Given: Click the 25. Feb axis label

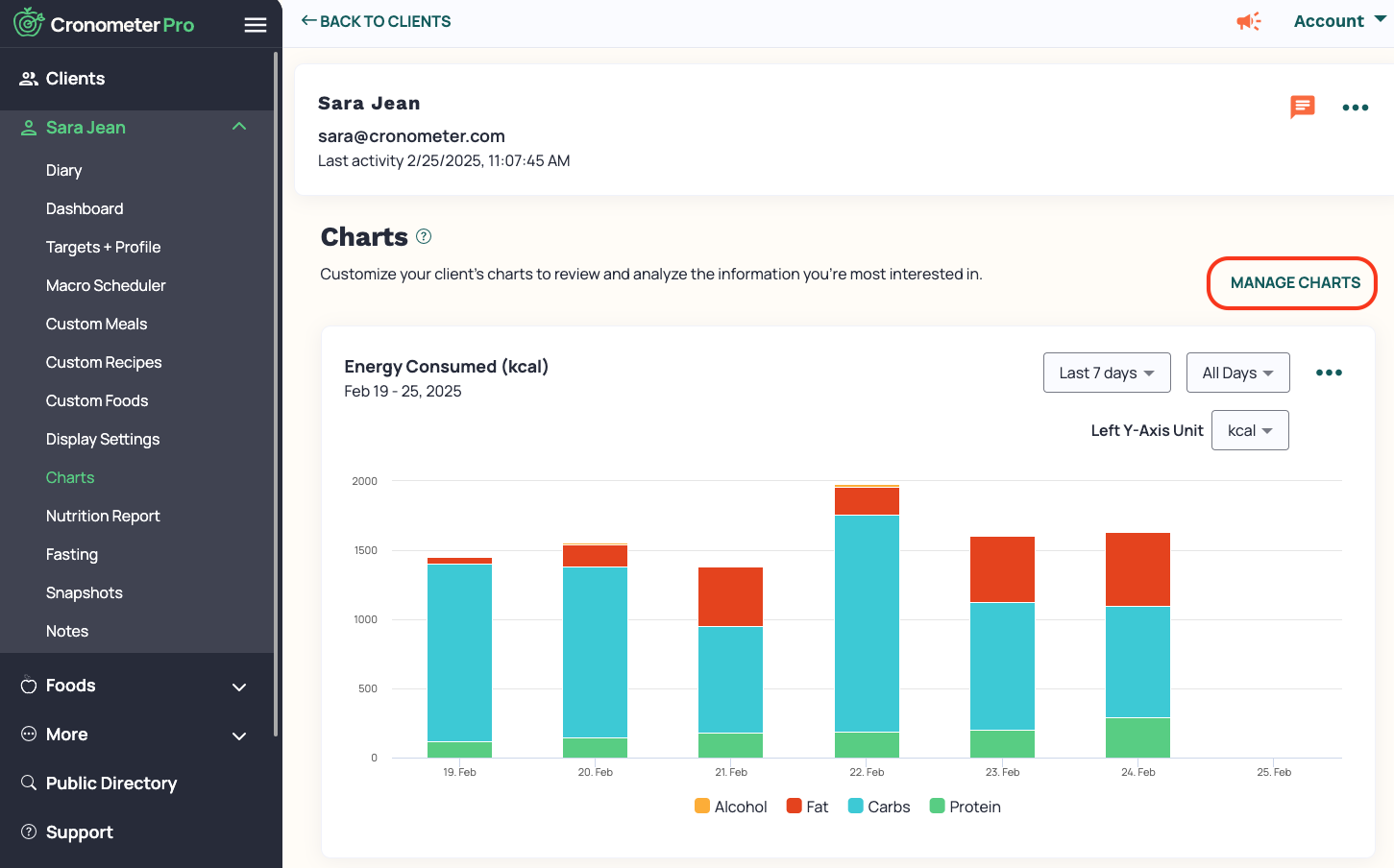Looking at the screenshot, I should pos(1274,772).
